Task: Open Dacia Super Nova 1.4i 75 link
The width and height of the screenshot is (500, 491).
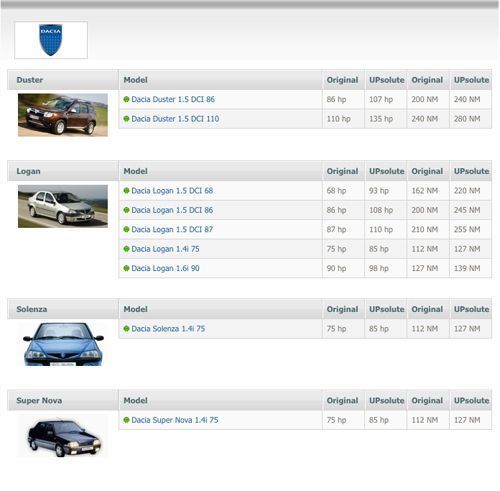Action: pyautogui.click(x=175, y=420)
